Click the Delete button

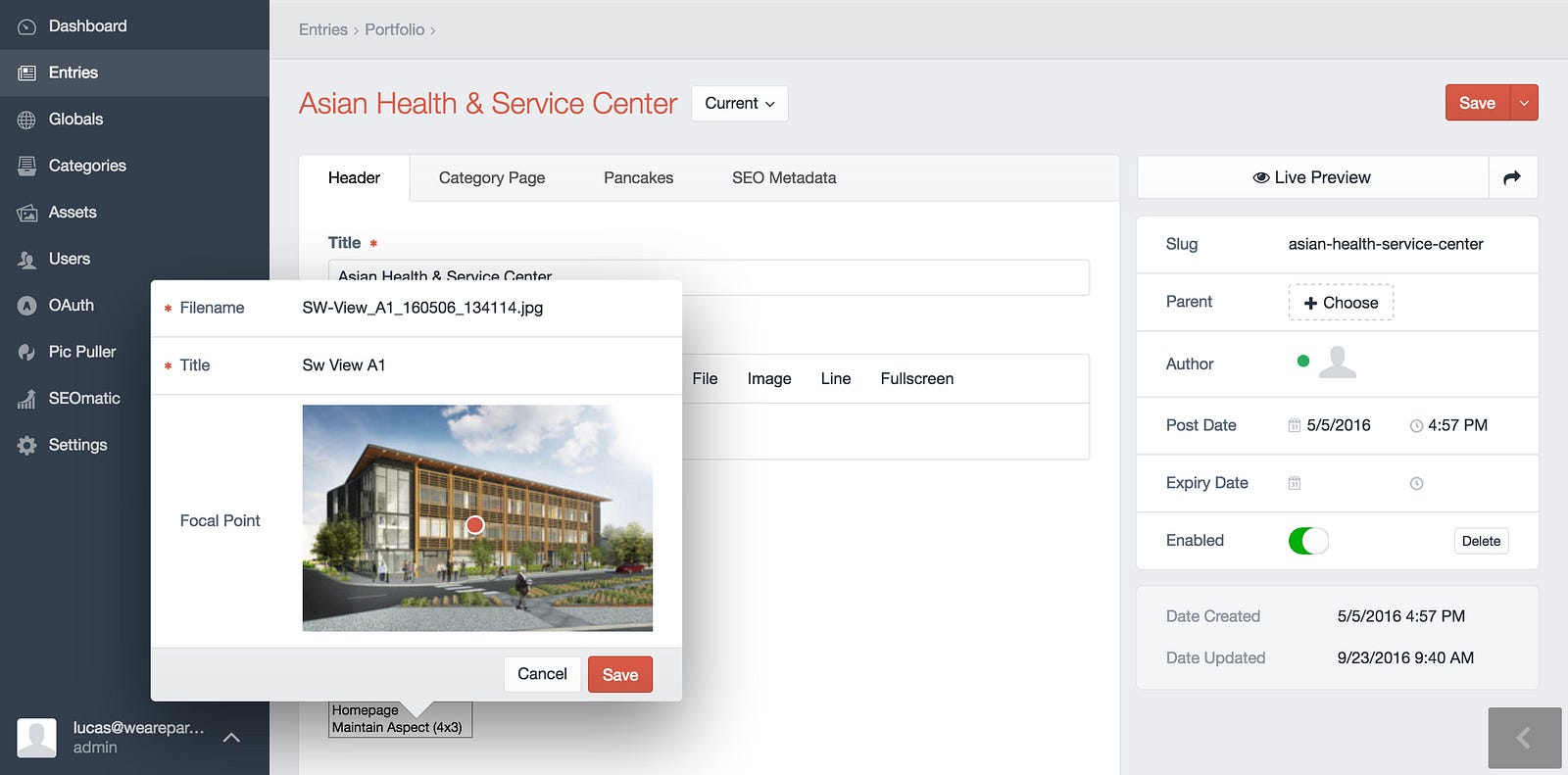(x=1481, y=541)
